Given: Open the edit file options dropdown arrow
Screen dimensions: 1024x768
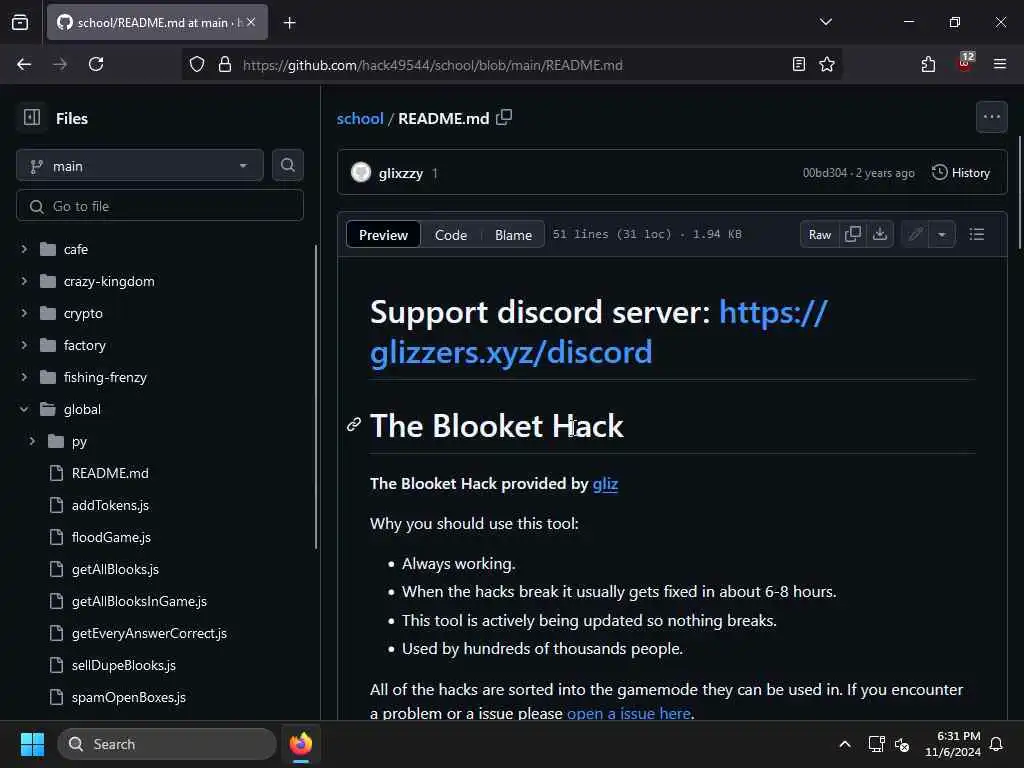Looking at the screenshot, I should (942, 234).
